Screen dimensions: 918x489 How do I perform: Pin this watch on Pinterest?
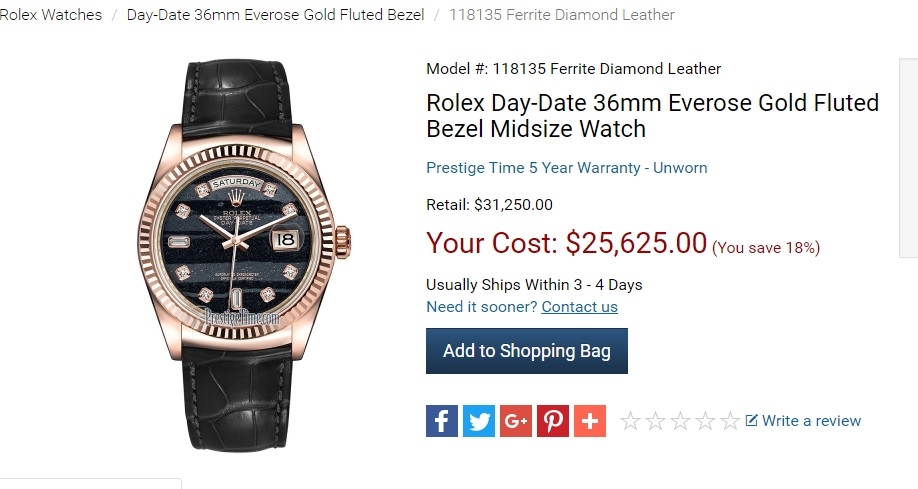553,420
